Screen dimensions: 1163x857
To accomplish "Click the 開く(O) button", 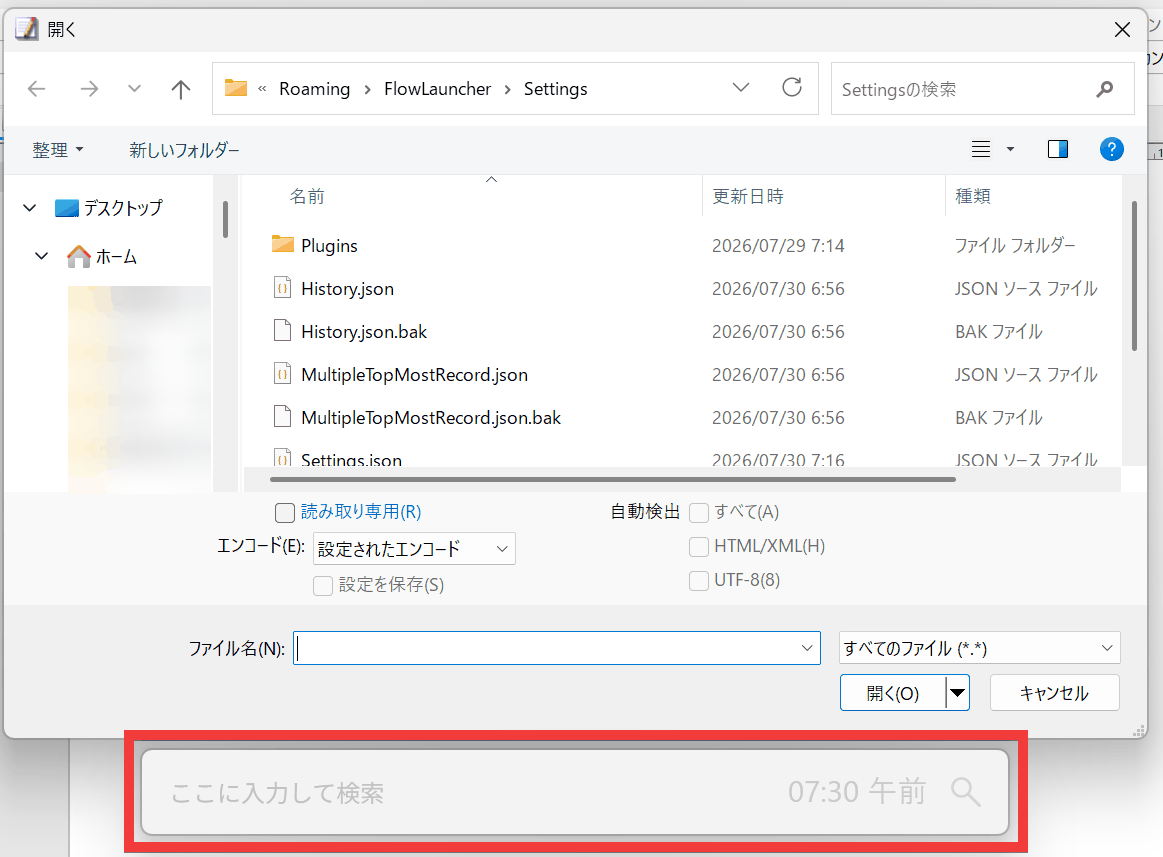I will pyautogui.click(x=892, y=693).
